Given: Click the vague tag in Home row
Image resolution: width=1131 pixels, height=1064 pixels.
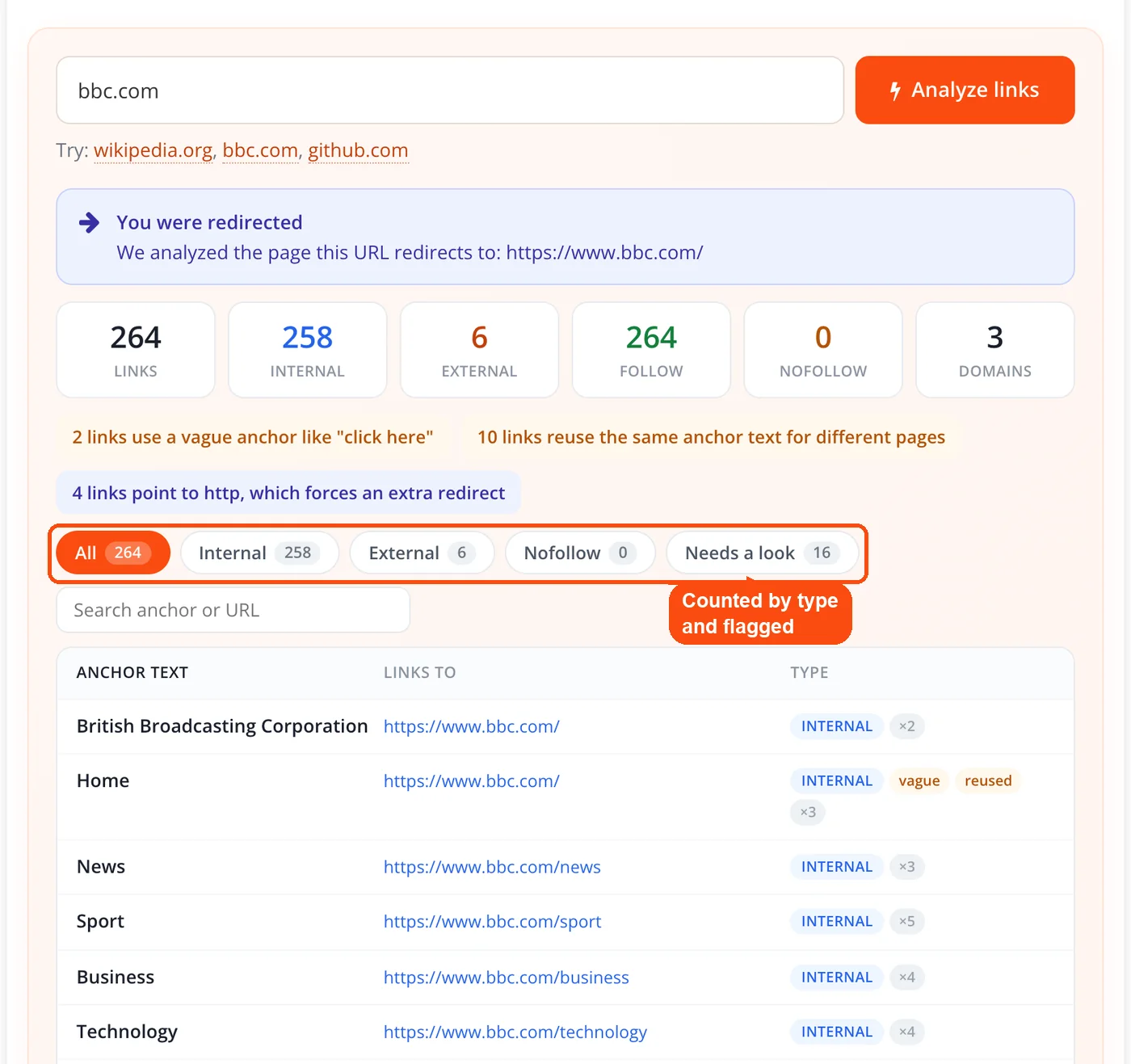Looking at the screenshot, I should pos(919,780).
